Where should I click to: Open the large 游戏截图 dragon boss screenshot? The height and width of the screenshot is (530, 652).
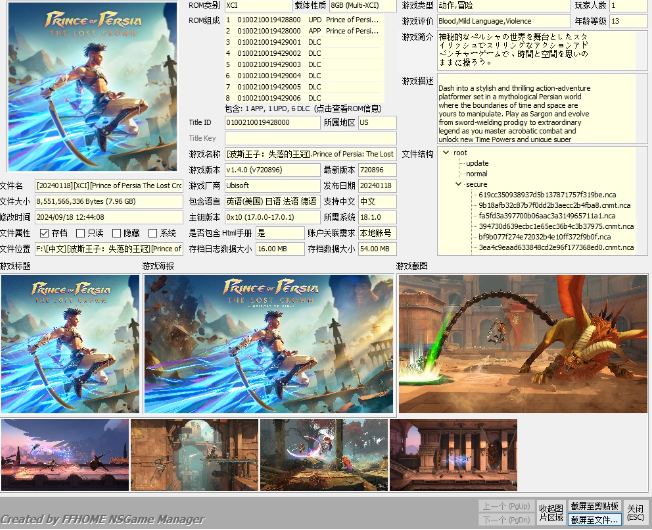(x=523, y=344)
